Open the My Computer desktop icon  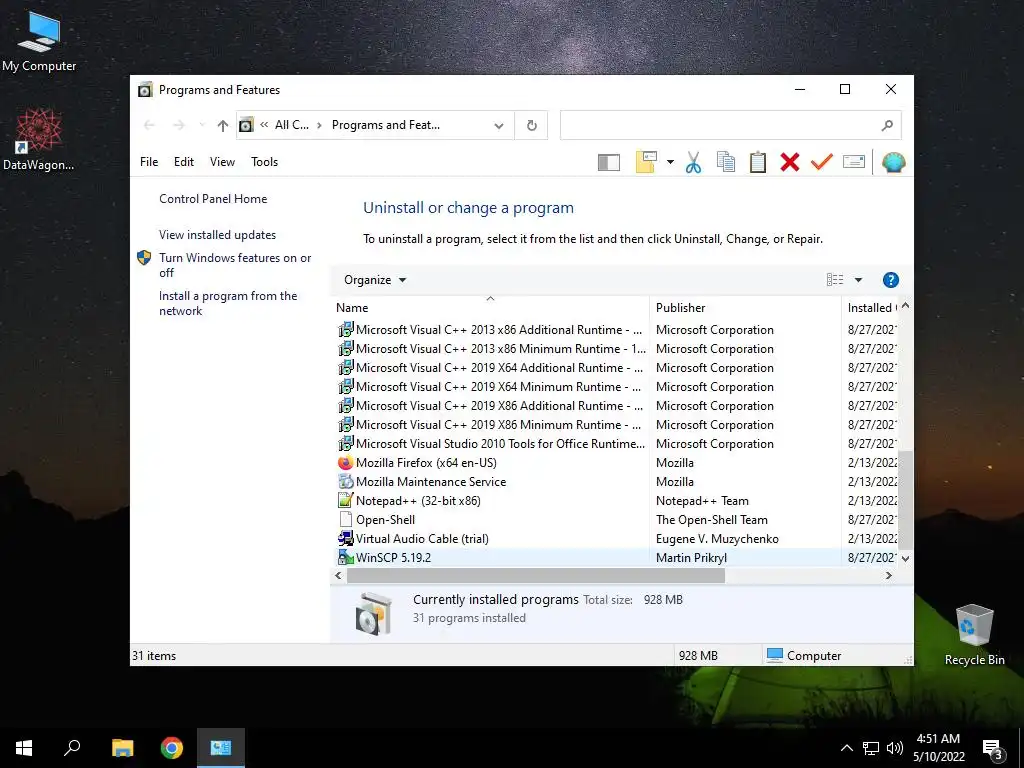[x=39, y=42]
